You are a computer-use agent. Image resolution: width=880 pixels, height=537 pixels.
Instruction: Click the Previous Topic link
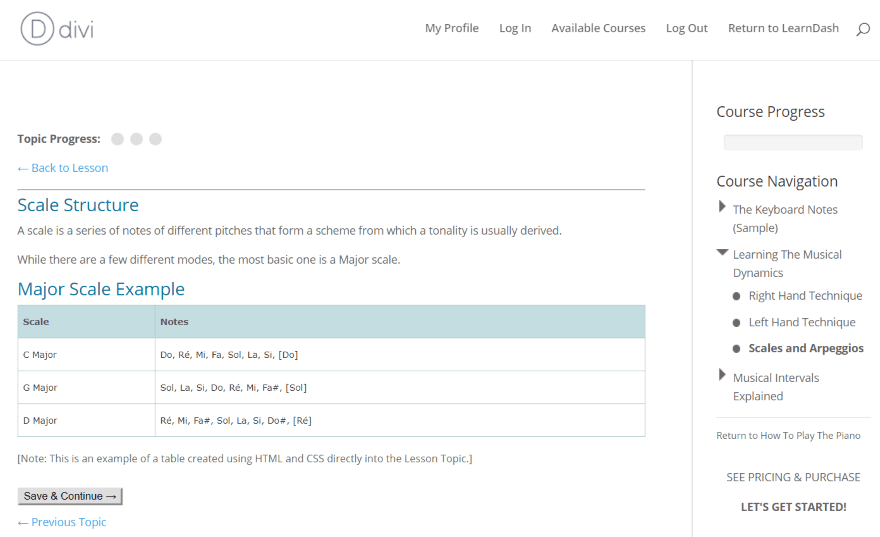(62, 522)
